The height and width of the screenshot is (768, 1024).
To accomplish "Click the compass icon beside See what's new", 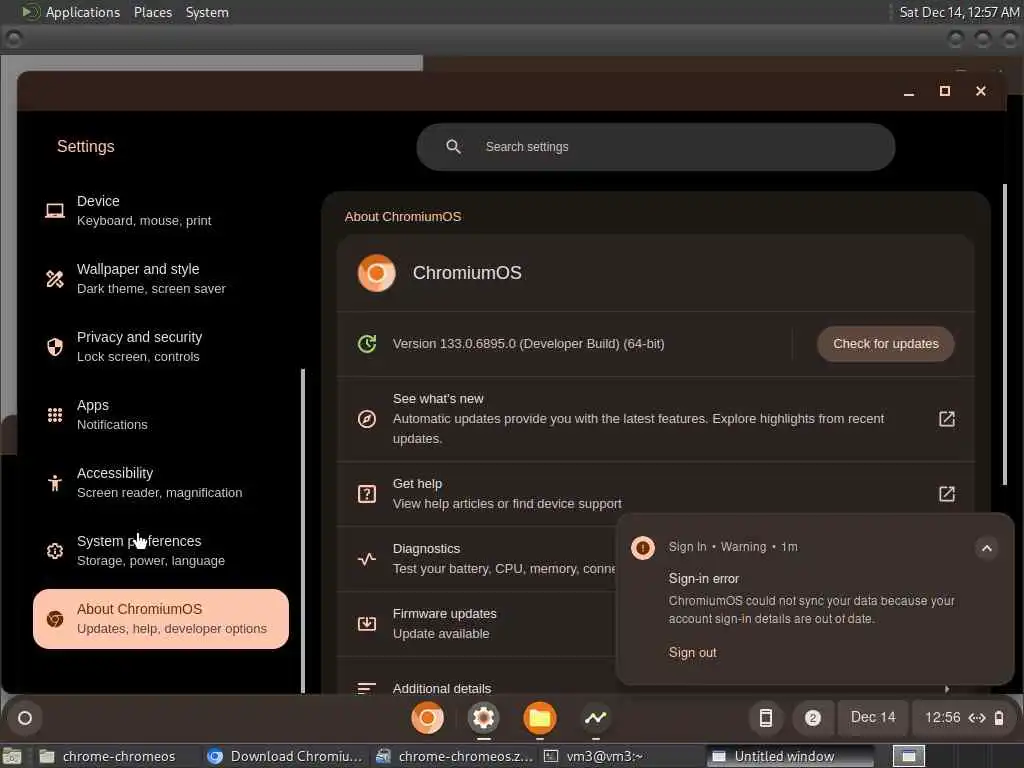I will [367, 419].
